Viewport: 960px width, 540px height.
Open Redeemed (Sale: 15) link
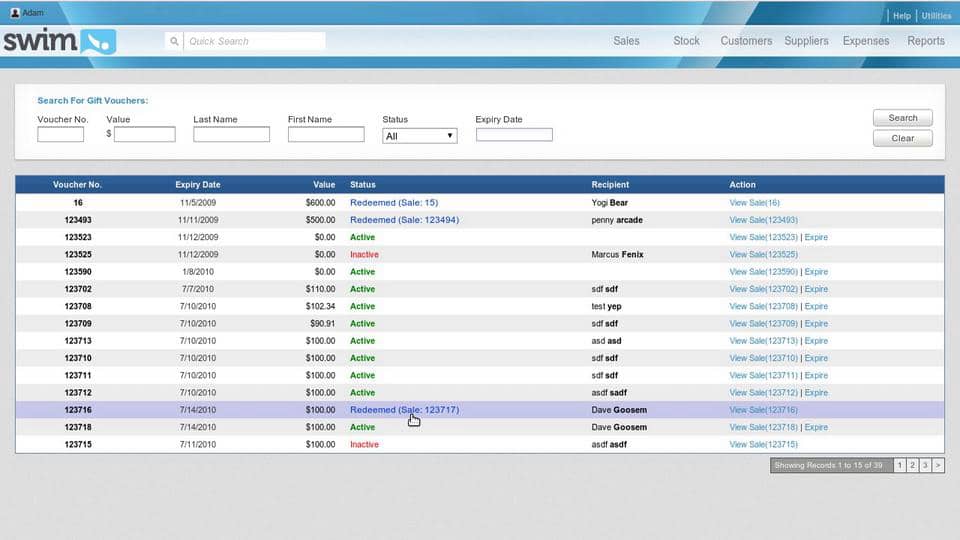pos(394,203)
